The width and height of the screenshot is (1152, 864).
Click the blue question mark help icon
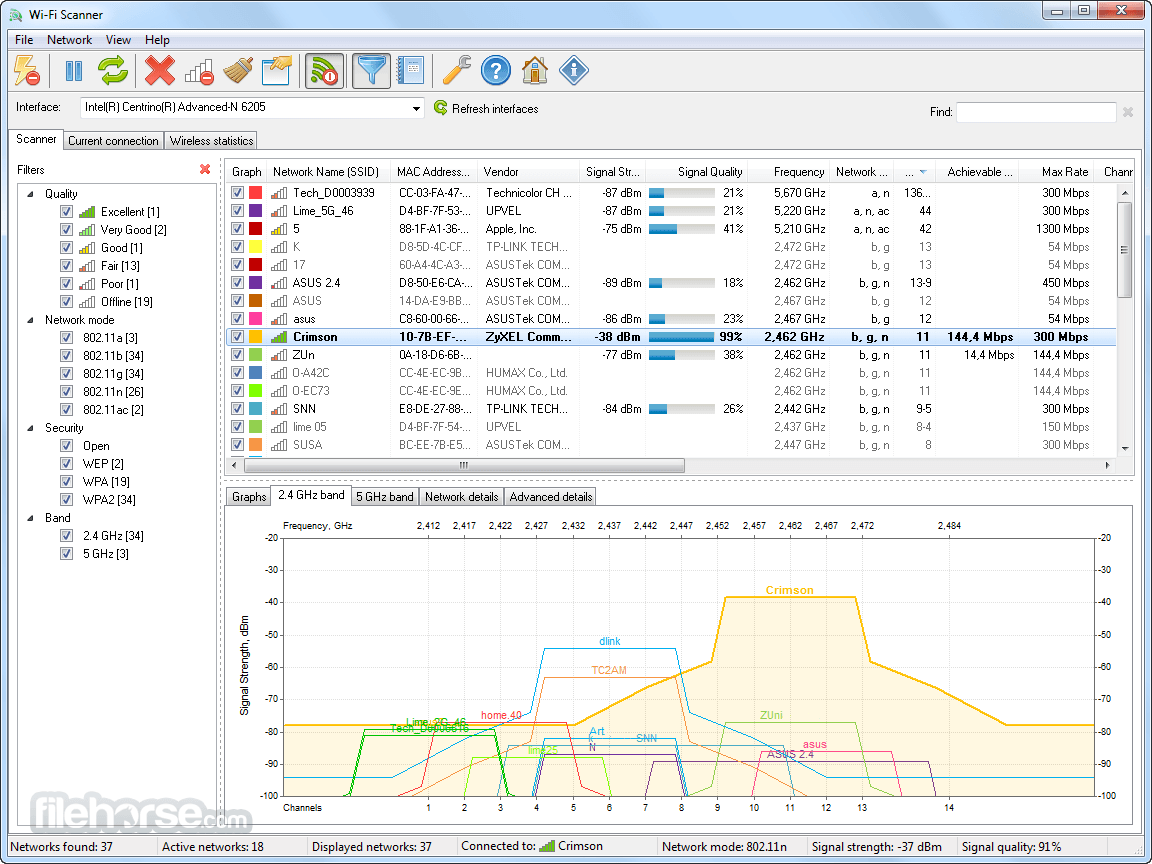tap(496, 71)
